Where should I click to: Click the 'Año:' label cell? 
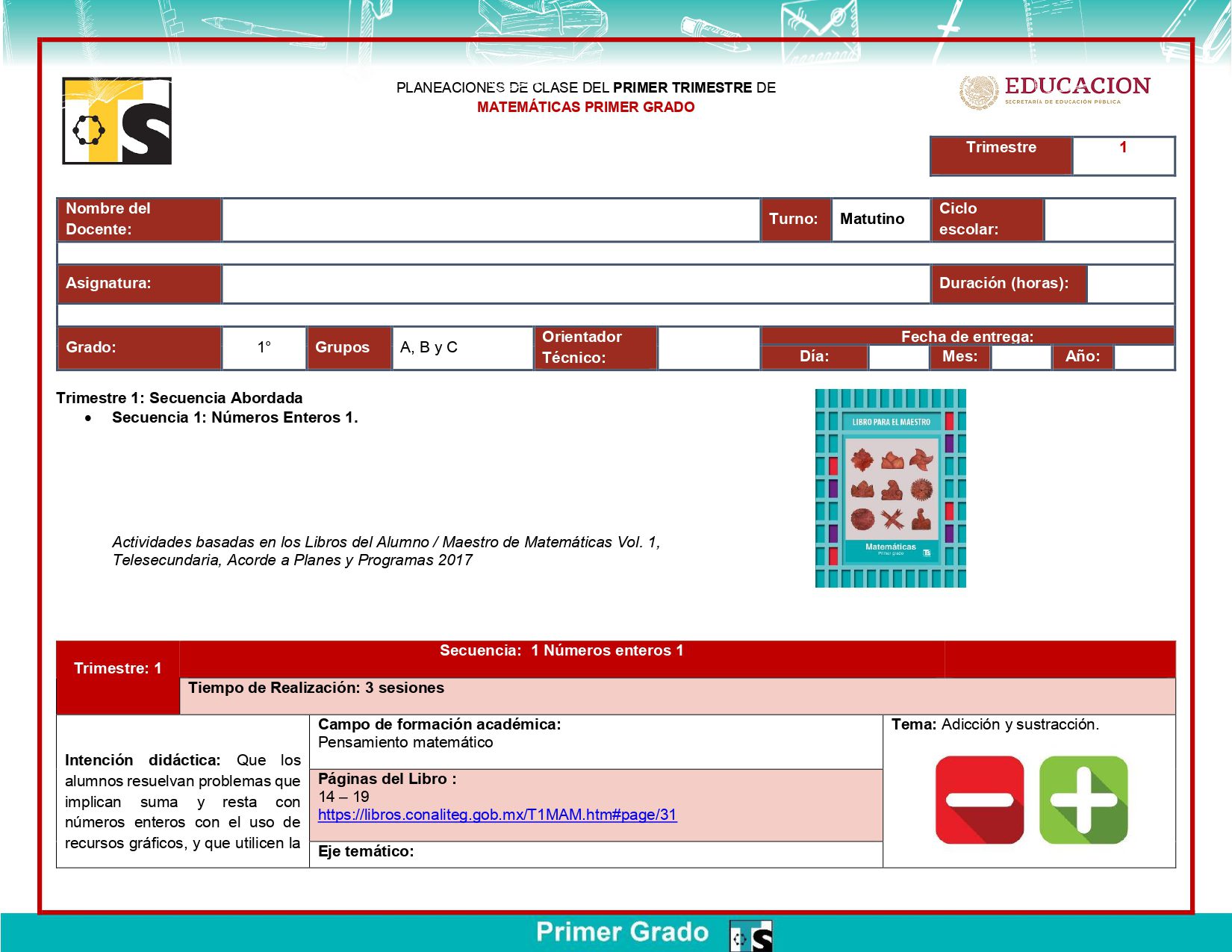(1083, 357)
